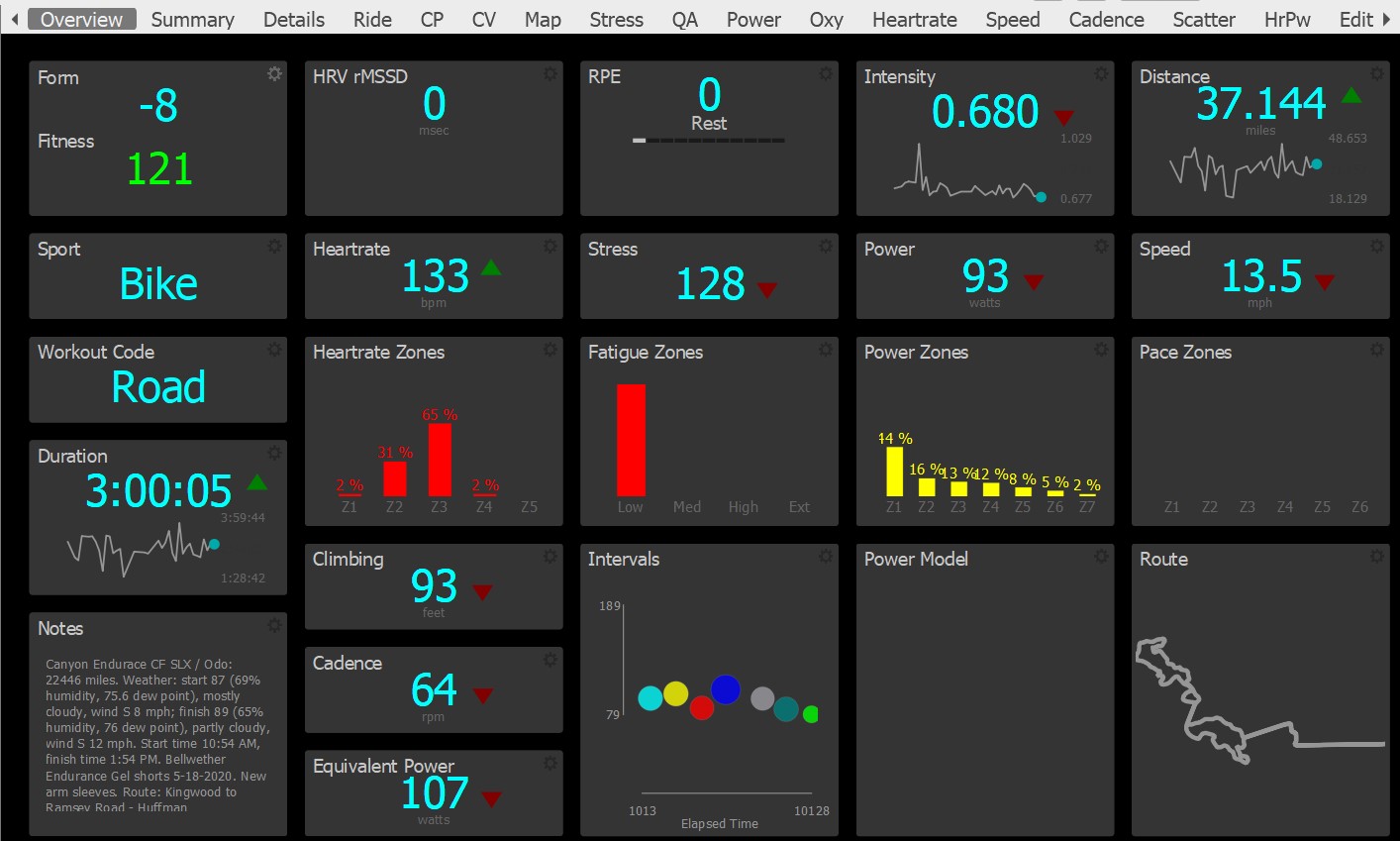This screenshot has width=1400, height=841.
Task: Open the Distance tile gear icon
Action: pyautogui.click(x=1376, y=74)
